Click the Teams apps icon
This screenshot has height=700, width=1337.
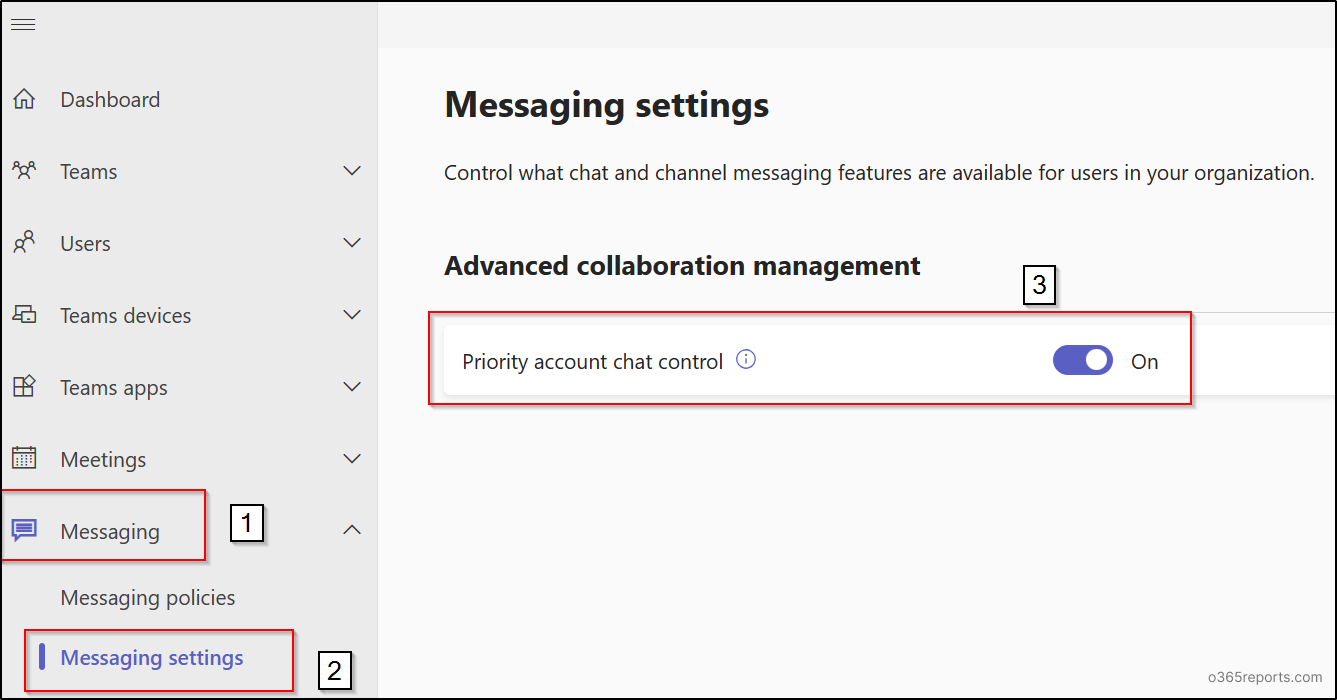(x=24, y=387)
